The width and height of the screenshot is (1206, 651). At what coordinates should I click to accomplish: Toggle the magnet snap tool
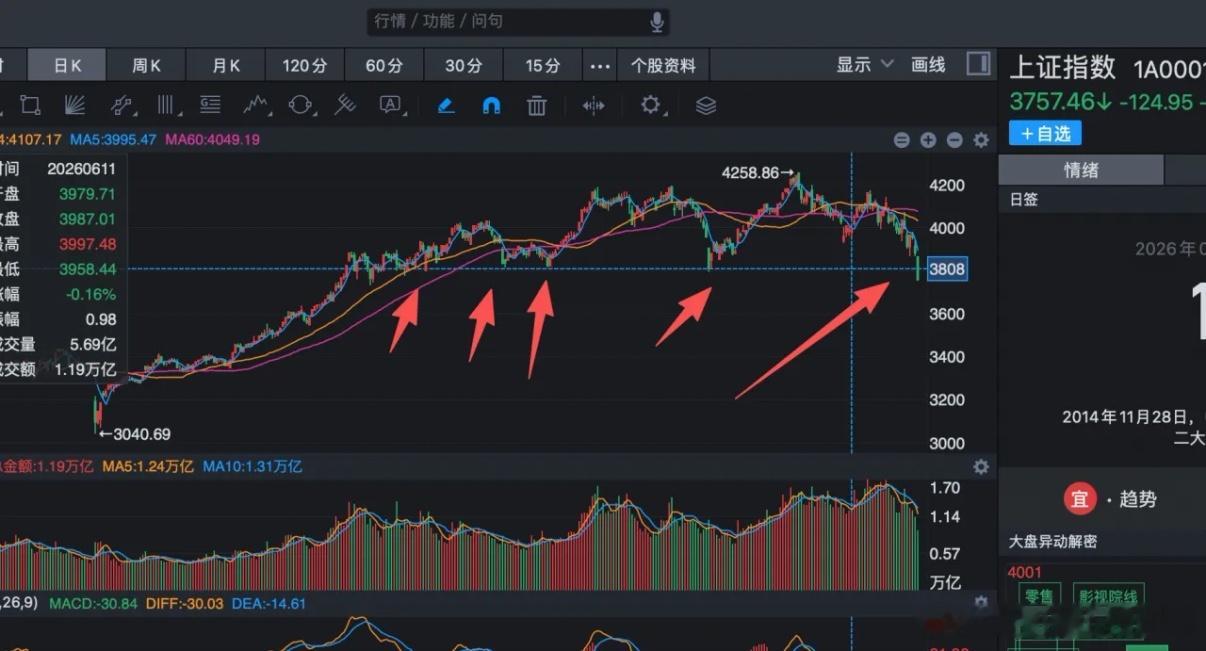(491, 105)
